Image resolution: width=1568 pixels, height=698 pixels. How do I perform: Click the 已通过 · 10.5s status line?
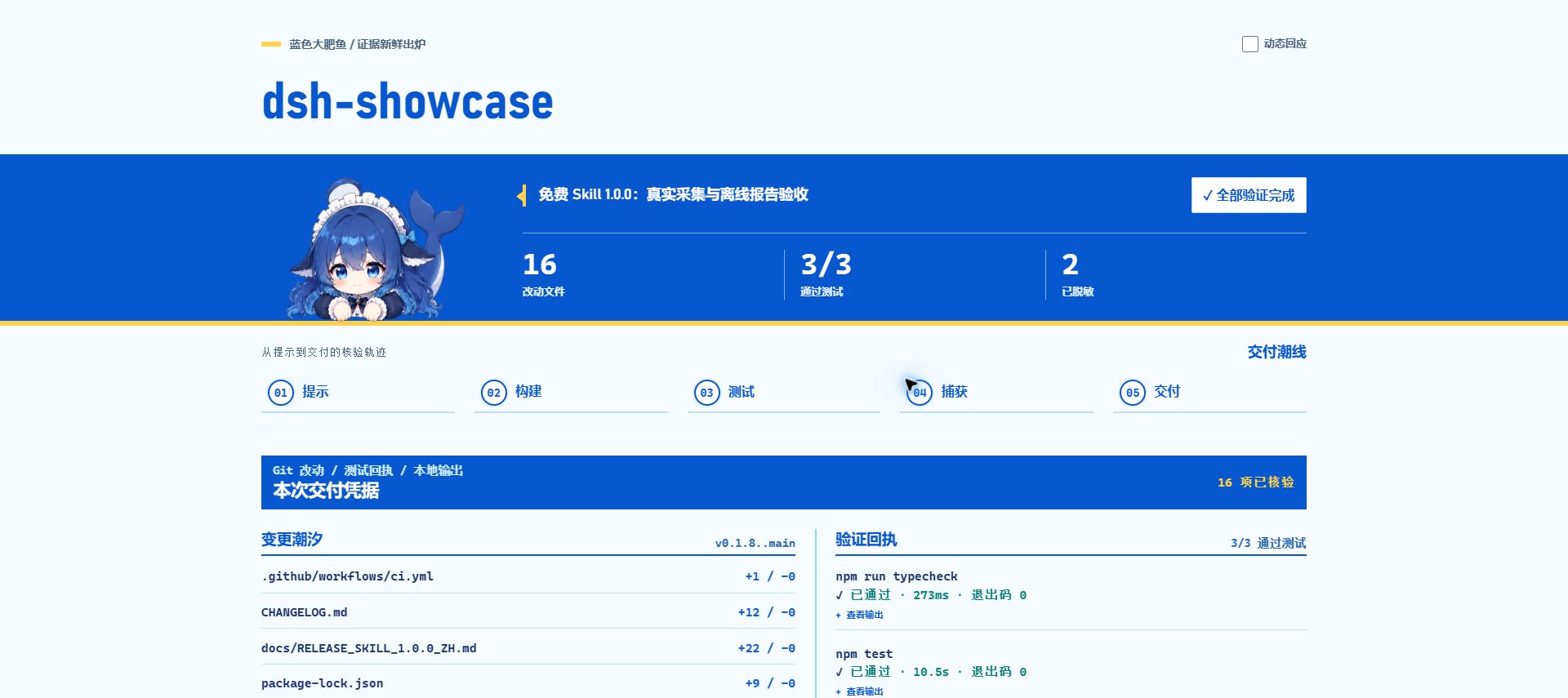click(931, 672)
